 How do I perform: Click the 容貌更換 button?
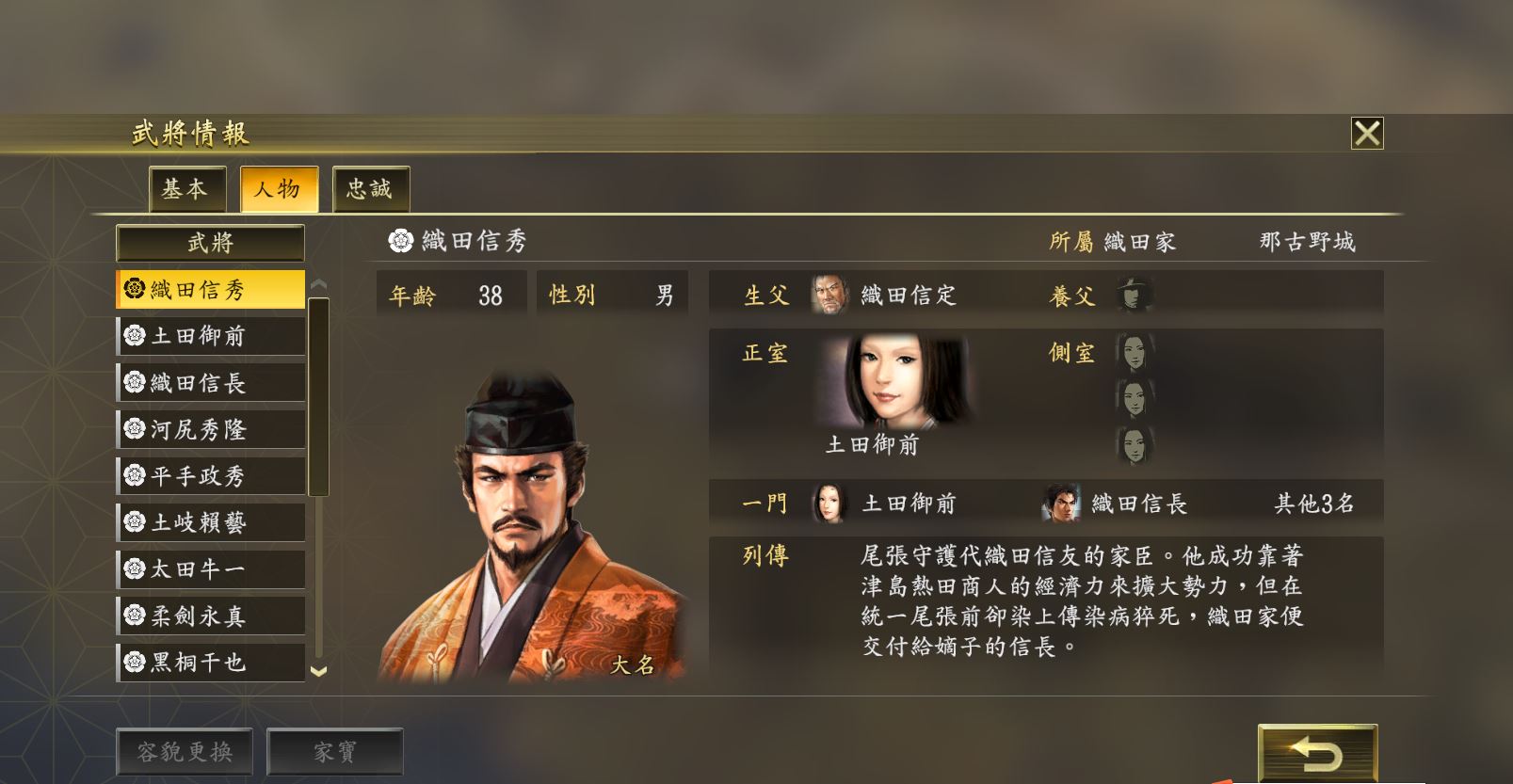pos(185,752)
